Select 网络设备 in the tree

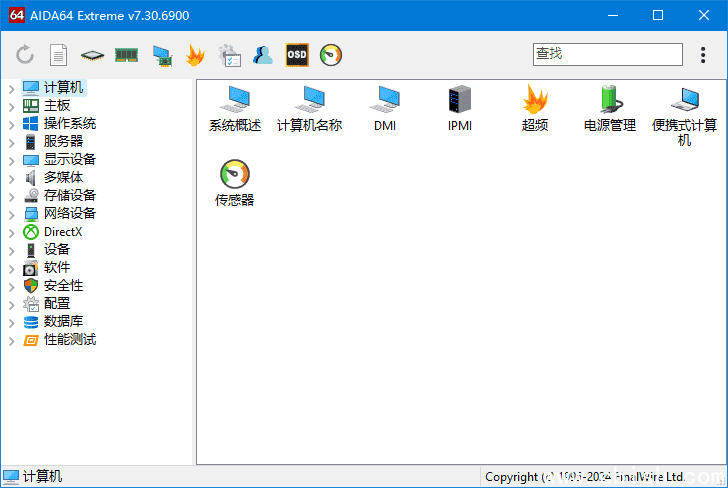click(70, 214)
